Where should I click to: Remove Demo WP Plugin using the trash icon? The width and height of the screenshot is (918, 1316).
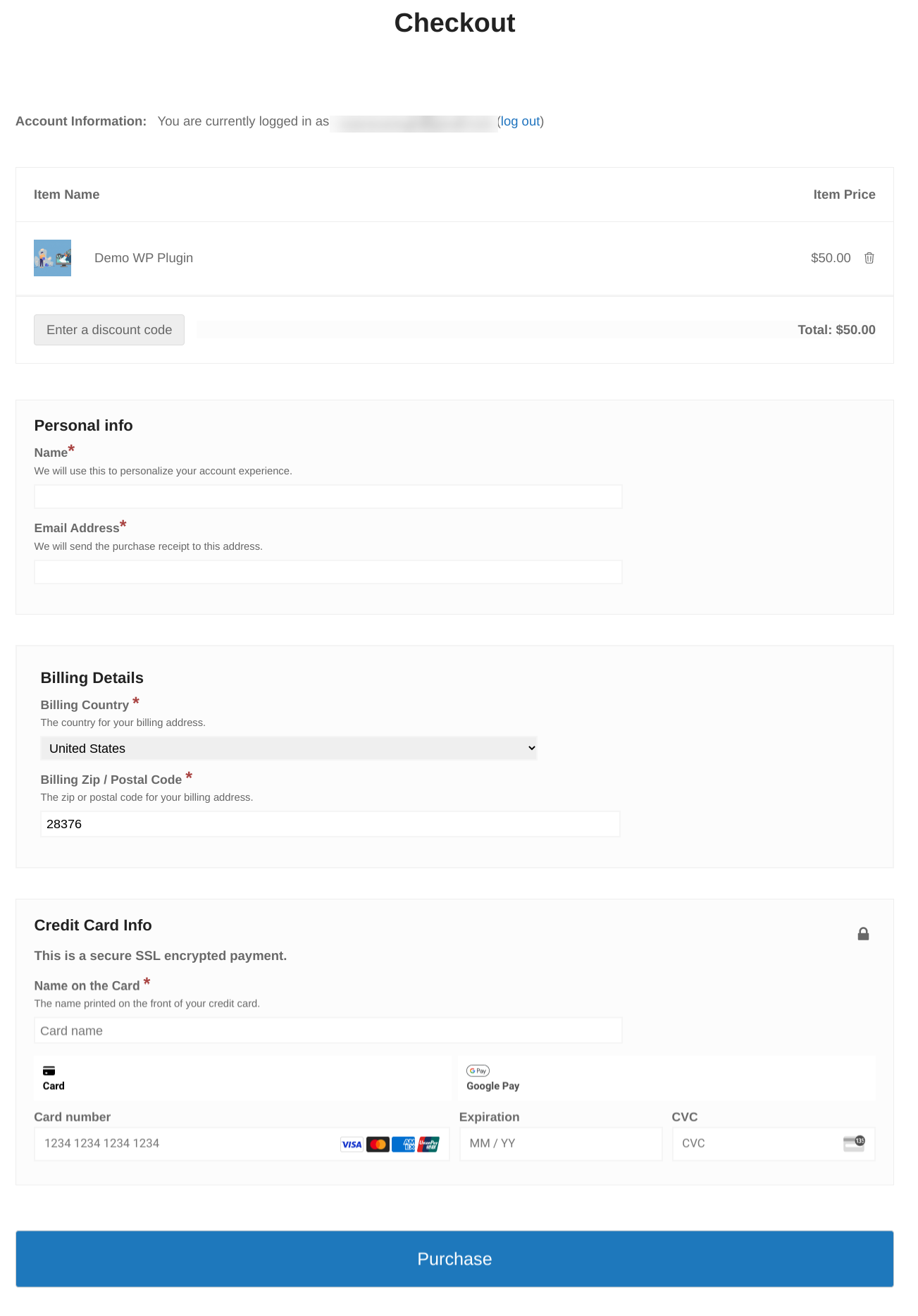869,258
